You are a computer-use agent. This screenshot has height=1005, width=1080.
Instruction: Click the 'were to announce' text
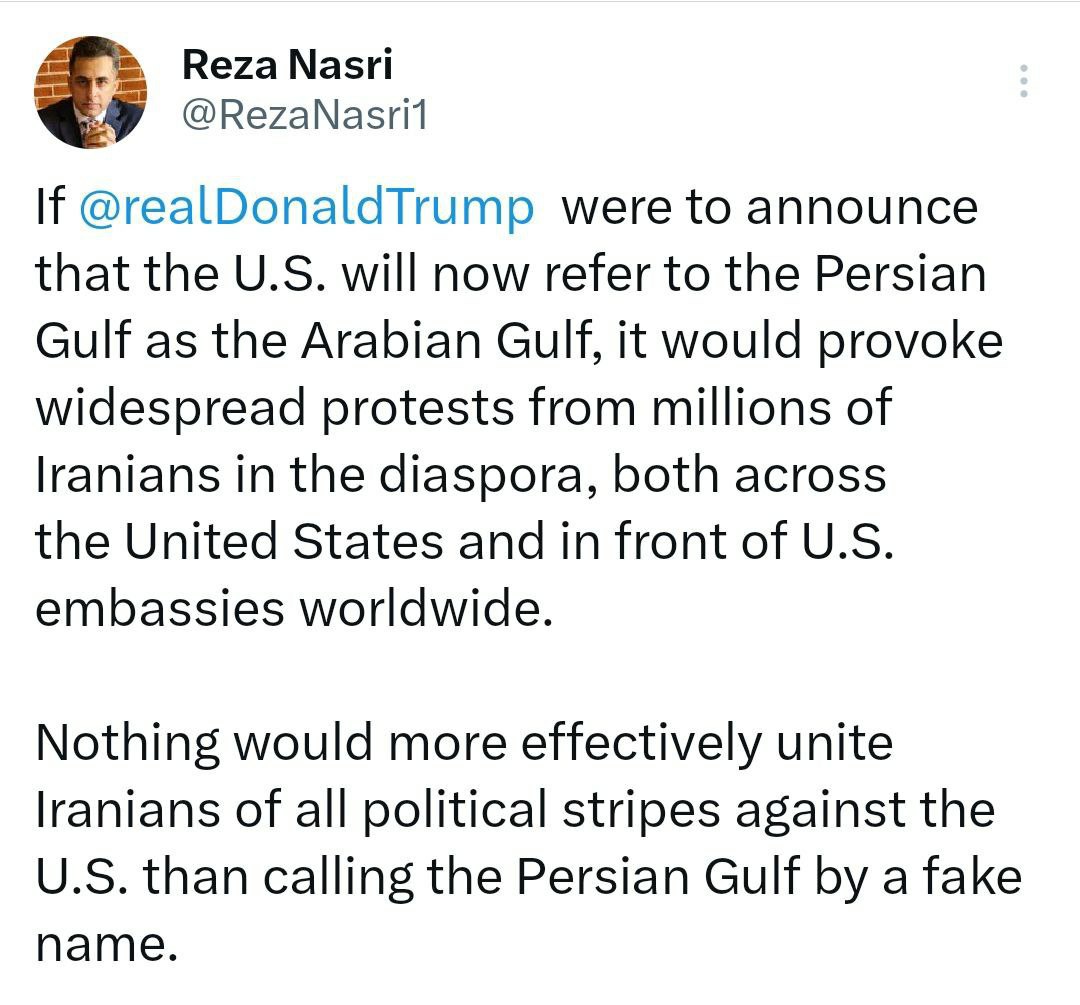769,207
